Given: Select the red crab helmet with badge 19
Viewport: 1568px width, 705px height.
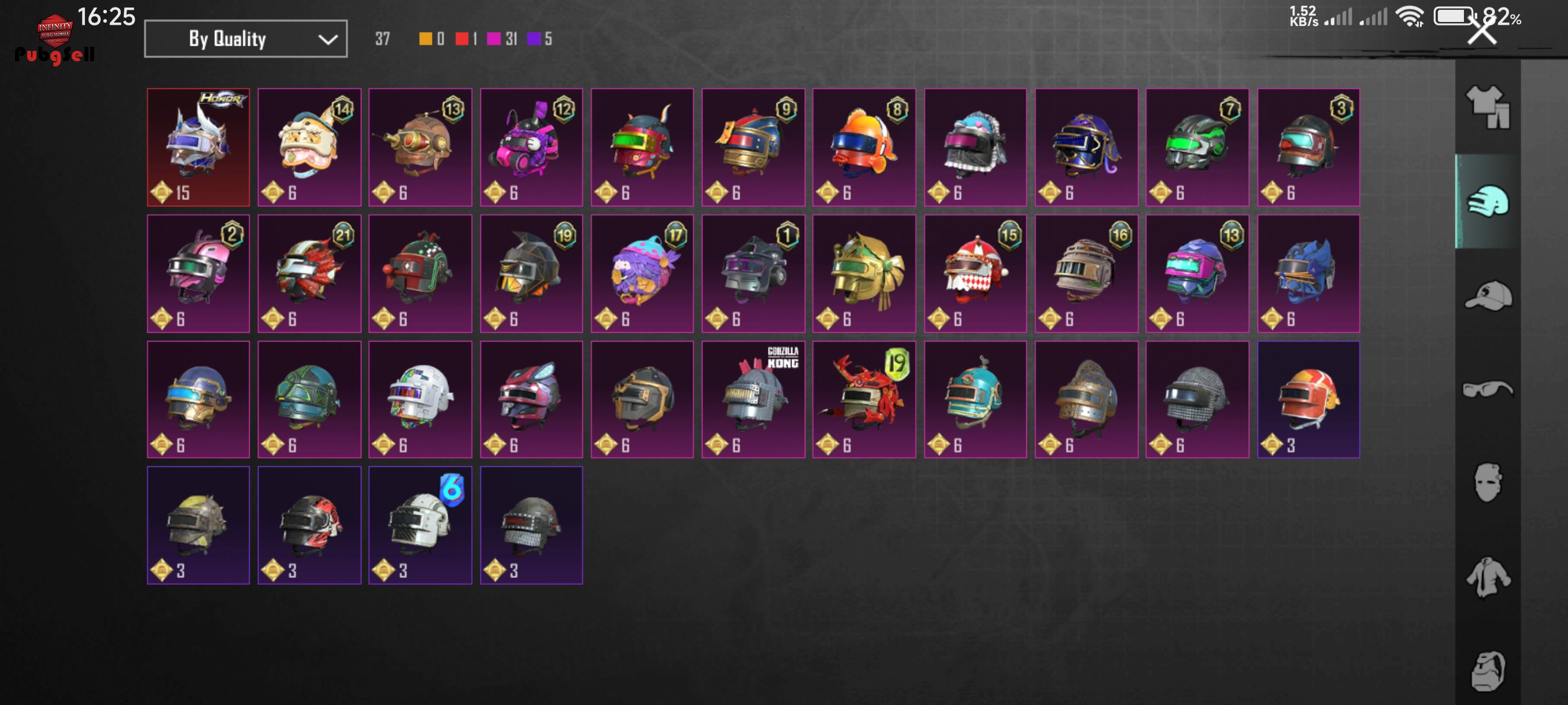Looking at the screenshot, I should [864, 399].
